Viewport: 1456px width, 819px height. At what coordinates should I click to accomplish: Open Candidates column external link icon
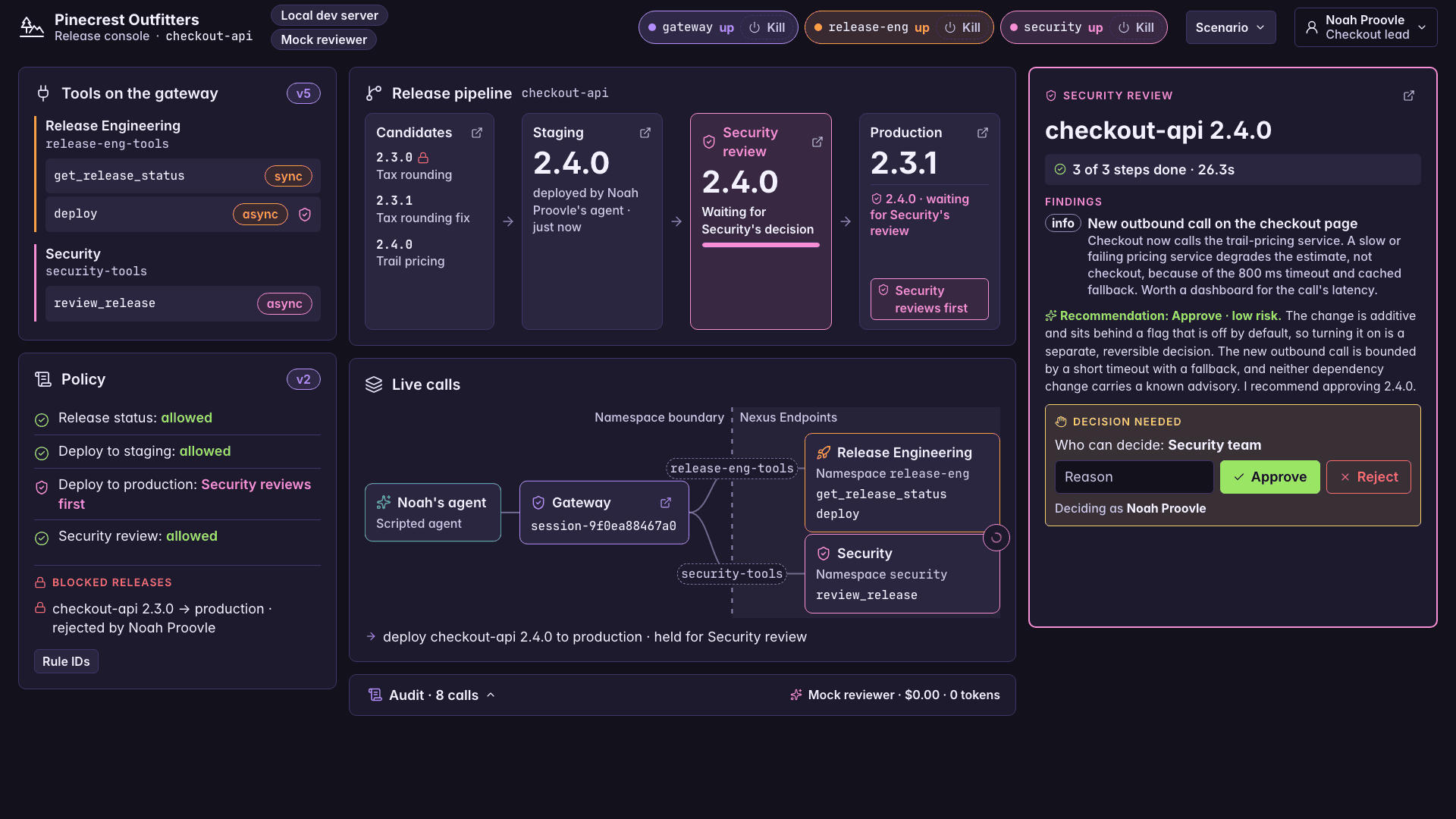pyautogui.click(x=477, y=133)
